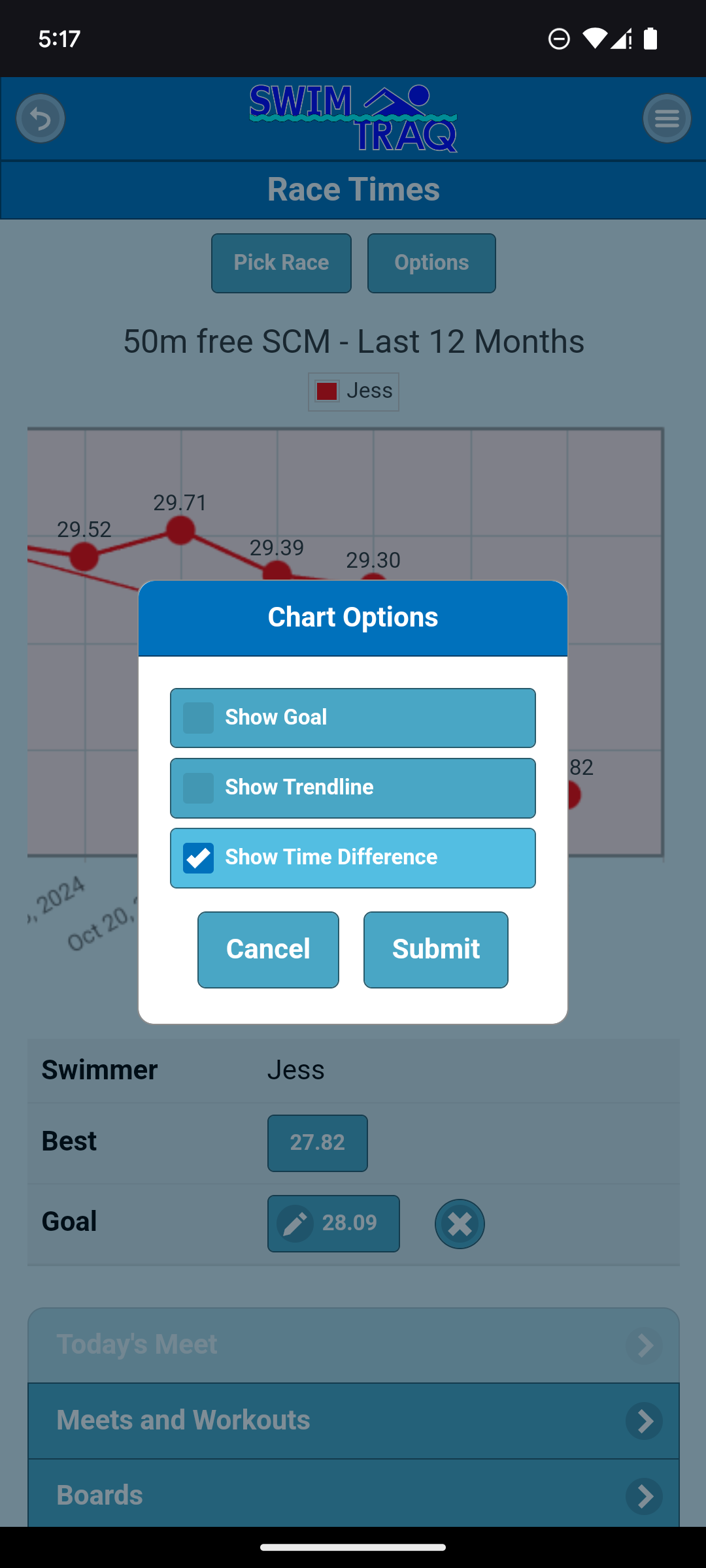Tap the Swim Traq logo
The height and width of the screenshot is (1568, 706).
353,119
